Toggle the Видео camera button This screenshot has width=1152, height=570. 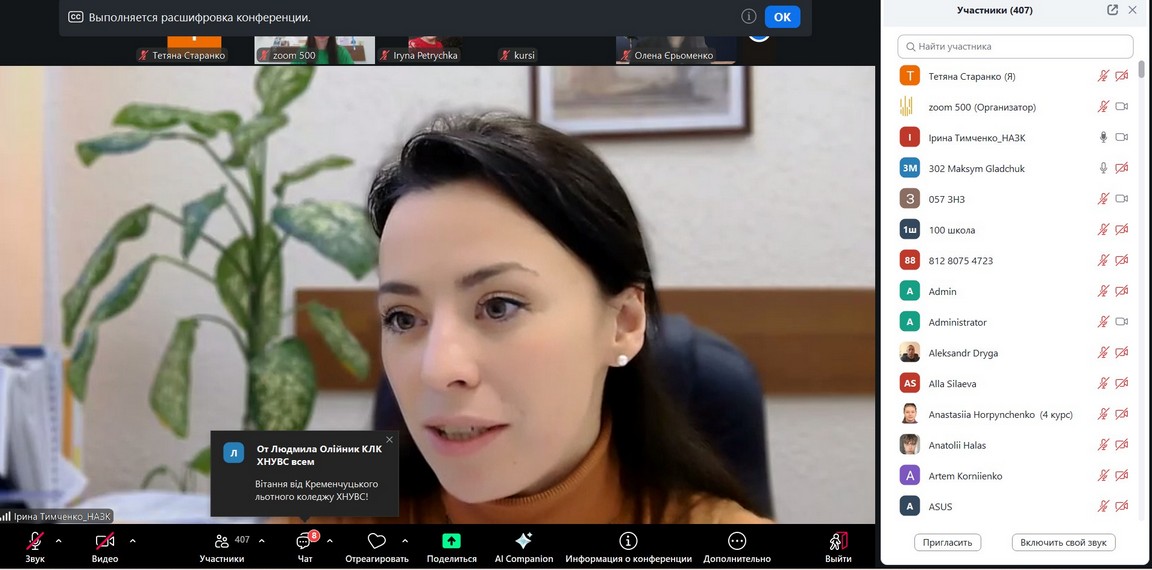(105, 541)
